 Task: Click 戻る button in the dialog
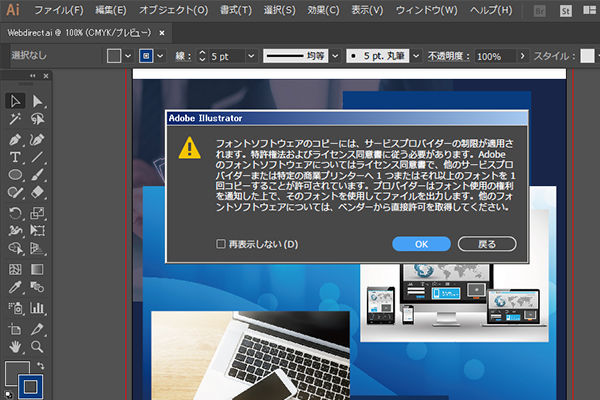click(x=487, y=244)
